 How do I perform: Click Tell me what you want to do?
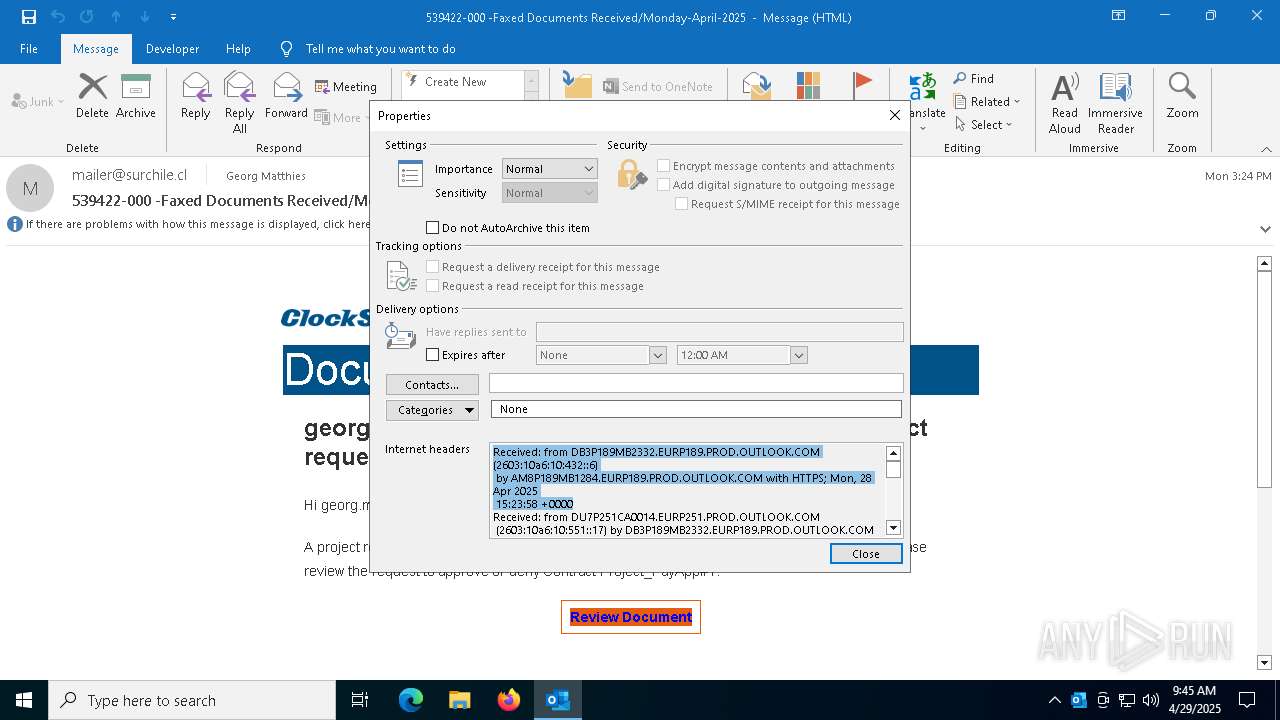(x=380, y=49)
